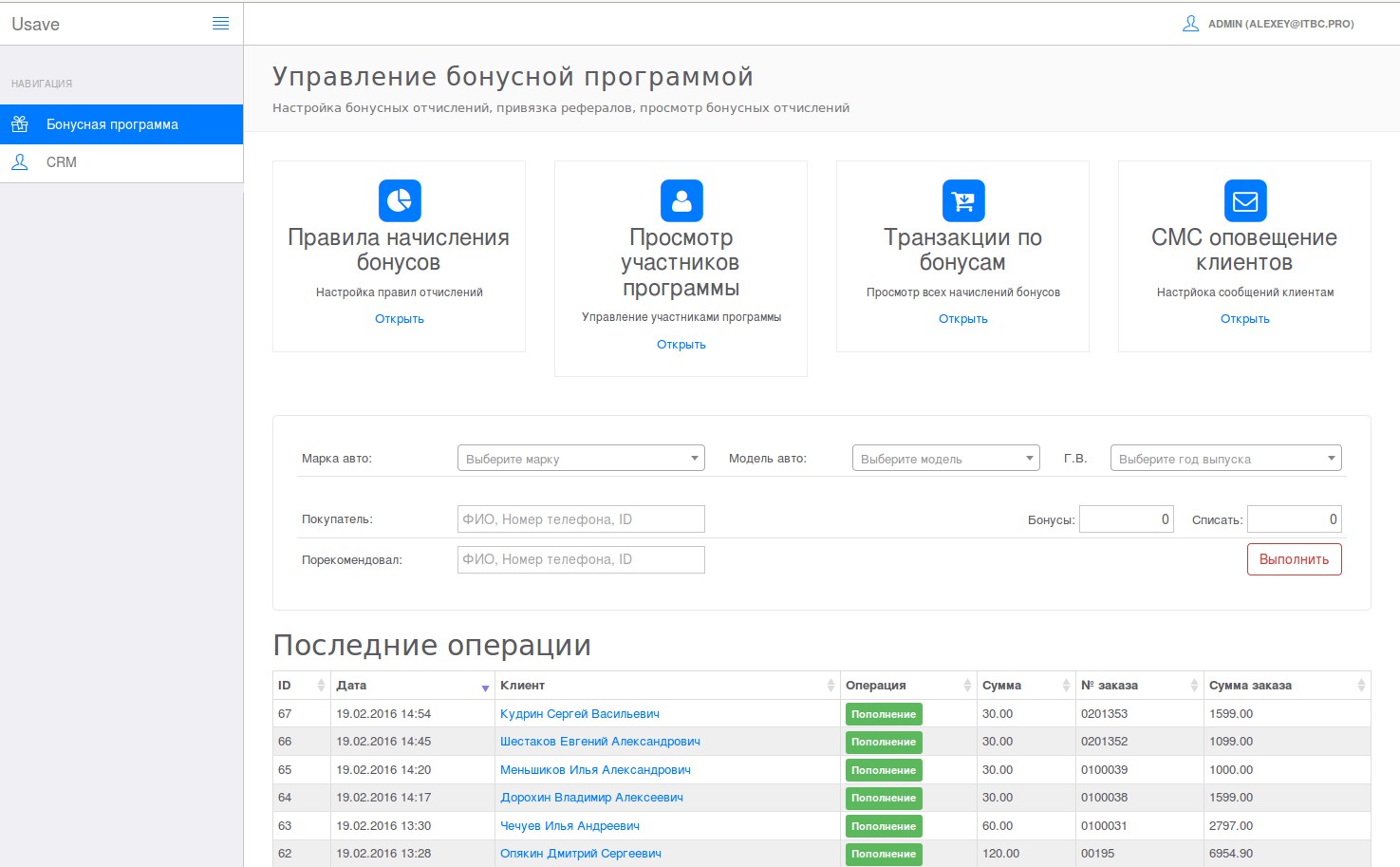Image resolution: width=1400 pixels, height=867 pixels.
Task: Open client Дорохин Владимир Алексеевич
Action: [x=591, y=798]
